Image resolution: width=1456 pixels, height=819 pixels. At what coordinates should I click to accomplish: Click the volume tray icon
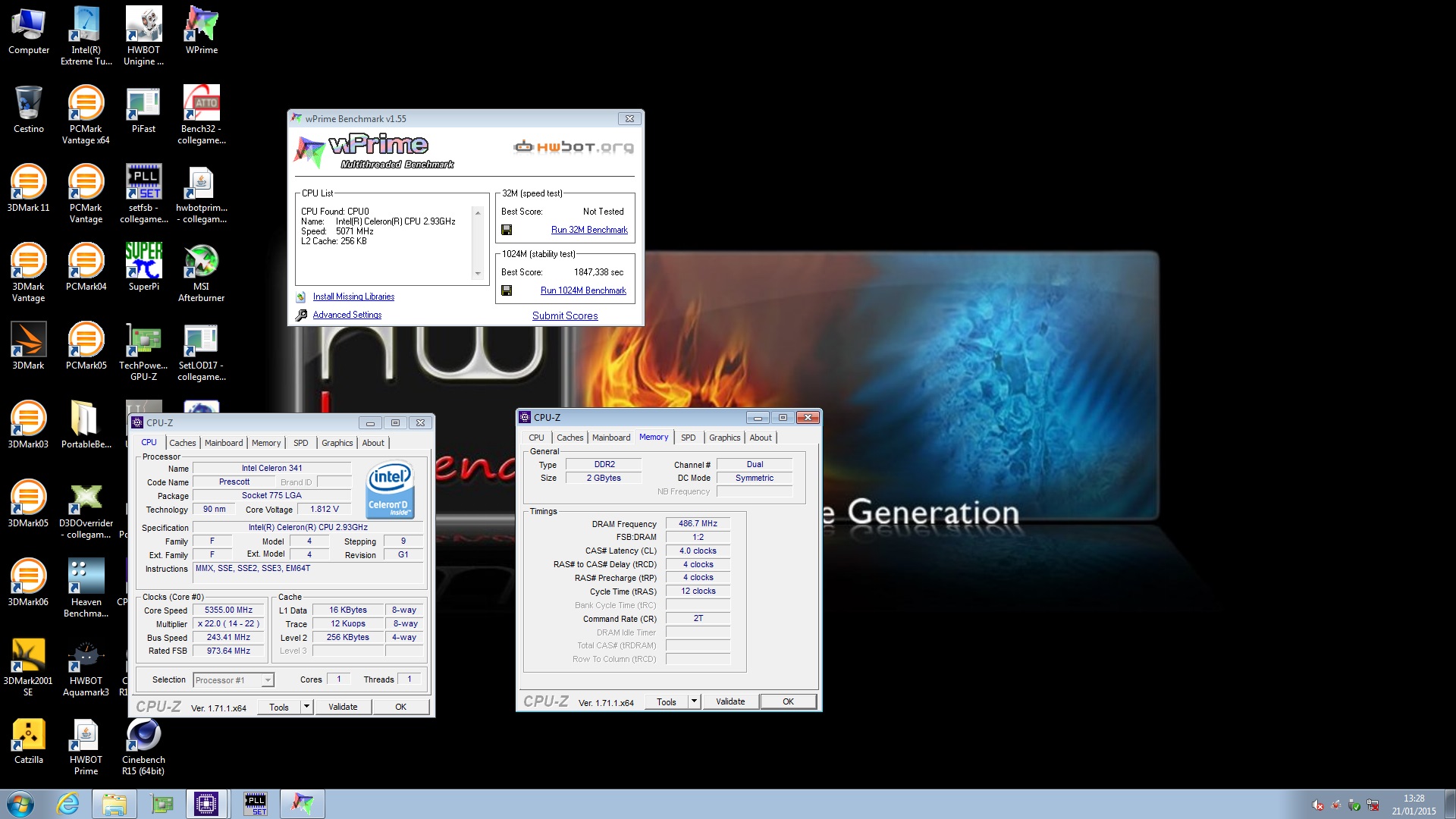click(x=1318, y=805)
